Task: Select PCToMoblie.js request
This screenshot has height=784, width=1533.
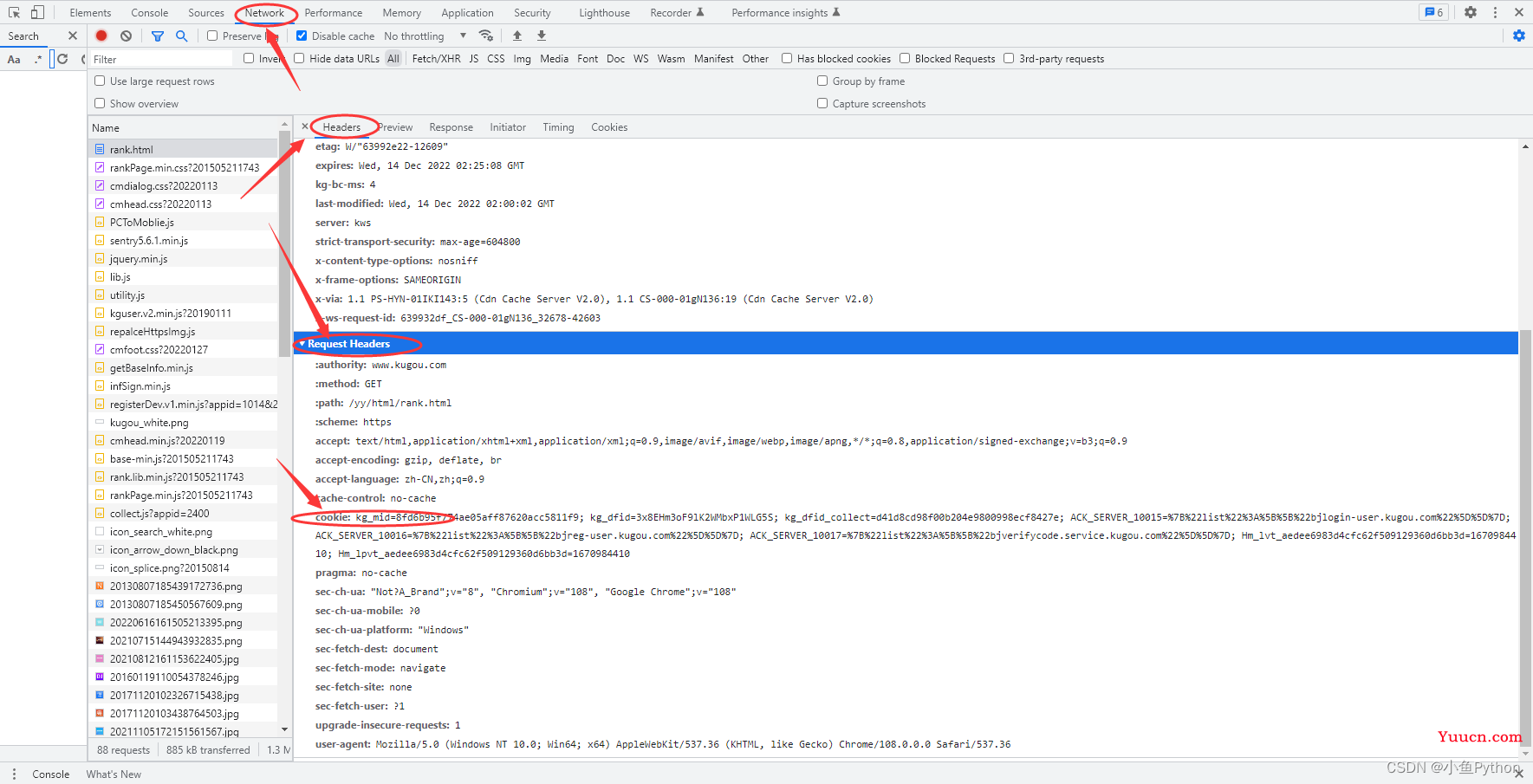Action: click(183, 222)
